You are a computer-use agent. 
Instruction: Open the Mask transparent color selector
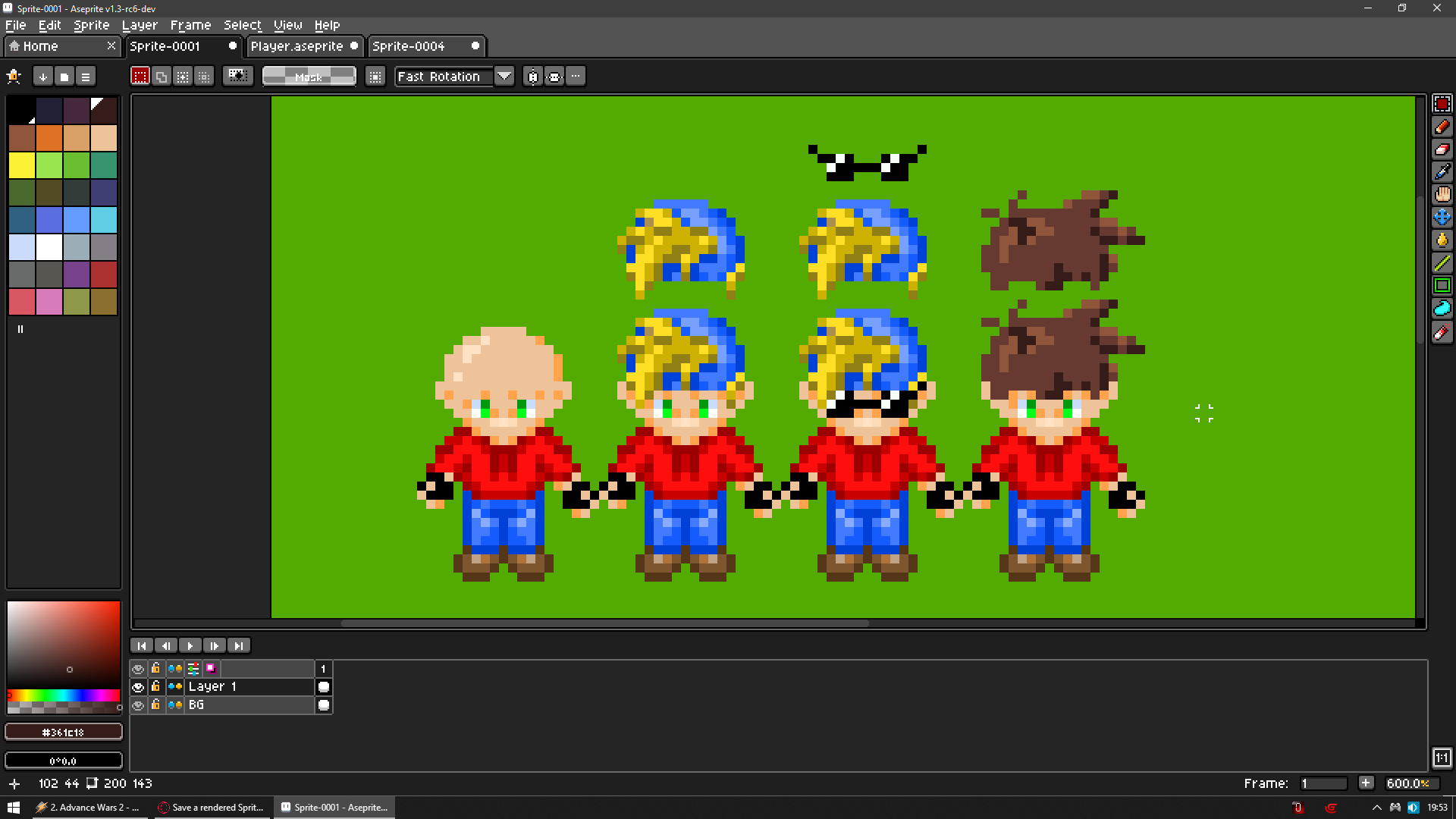[309, 77]
